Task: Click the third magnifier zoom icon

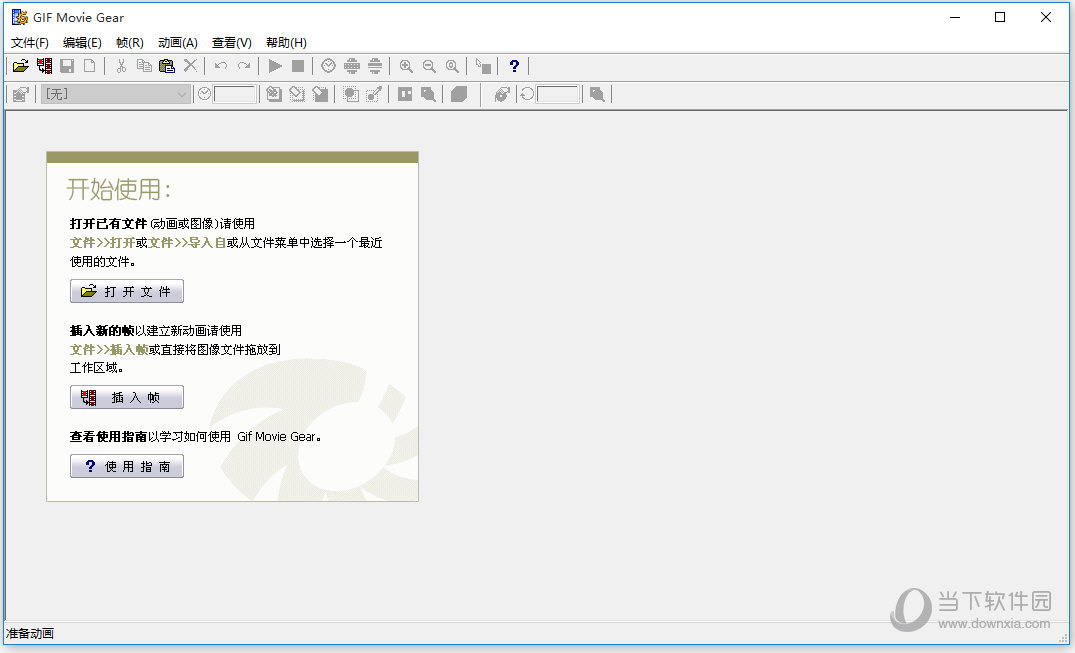Action: [x=452, y=66]
